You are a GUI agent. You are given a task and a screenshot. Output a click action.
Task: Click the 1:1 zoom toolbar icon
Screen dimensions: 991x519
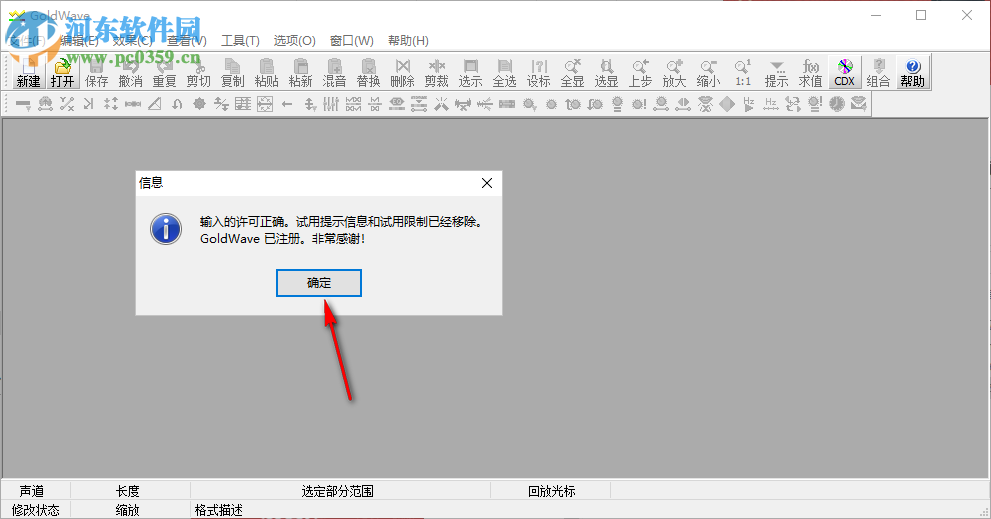coord(743,73)
